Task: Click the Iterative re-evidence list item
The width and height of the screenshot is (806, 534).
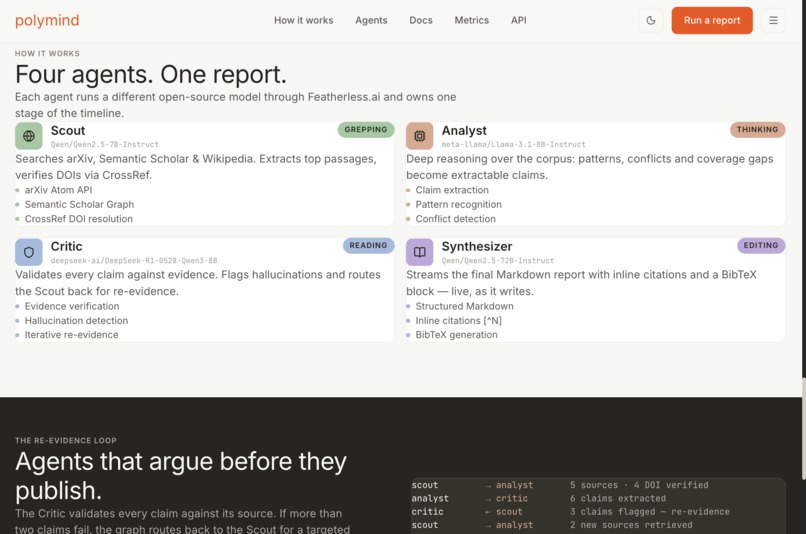Action: 71,335
